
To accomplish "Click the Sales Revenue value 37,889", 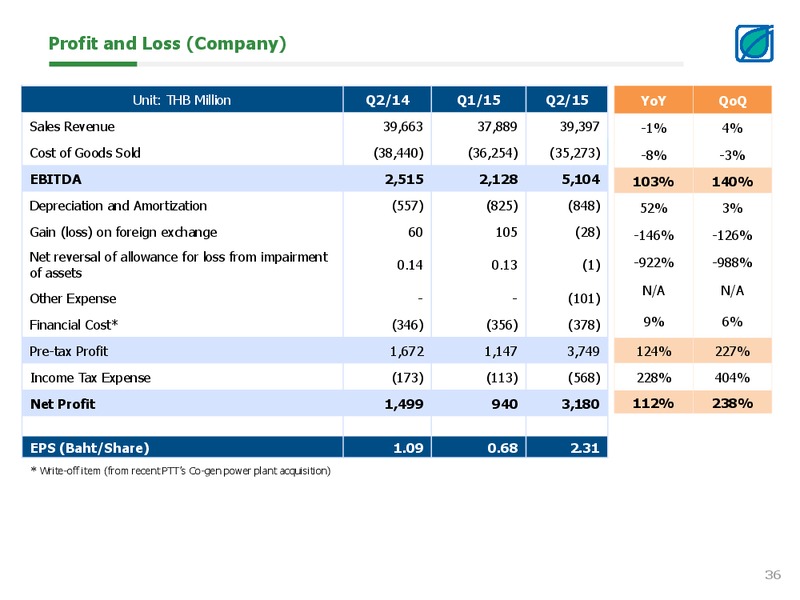I will point(497,127).
